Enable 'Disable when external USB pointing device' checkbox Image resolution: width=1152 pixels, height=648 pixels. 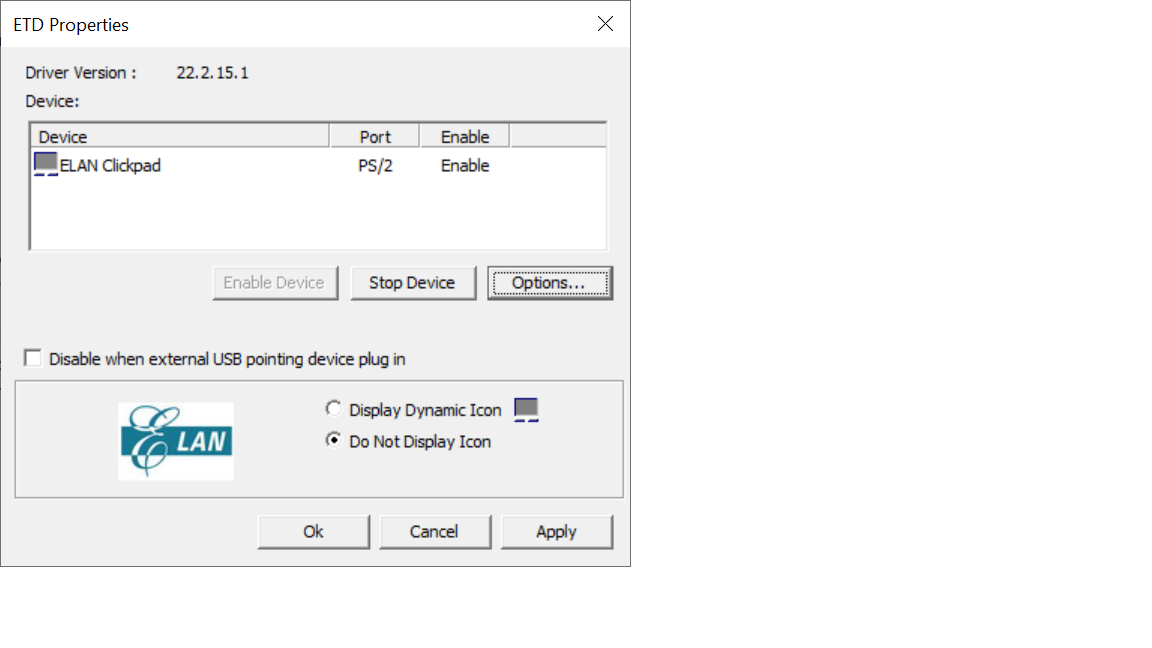(x=33, y=358)
